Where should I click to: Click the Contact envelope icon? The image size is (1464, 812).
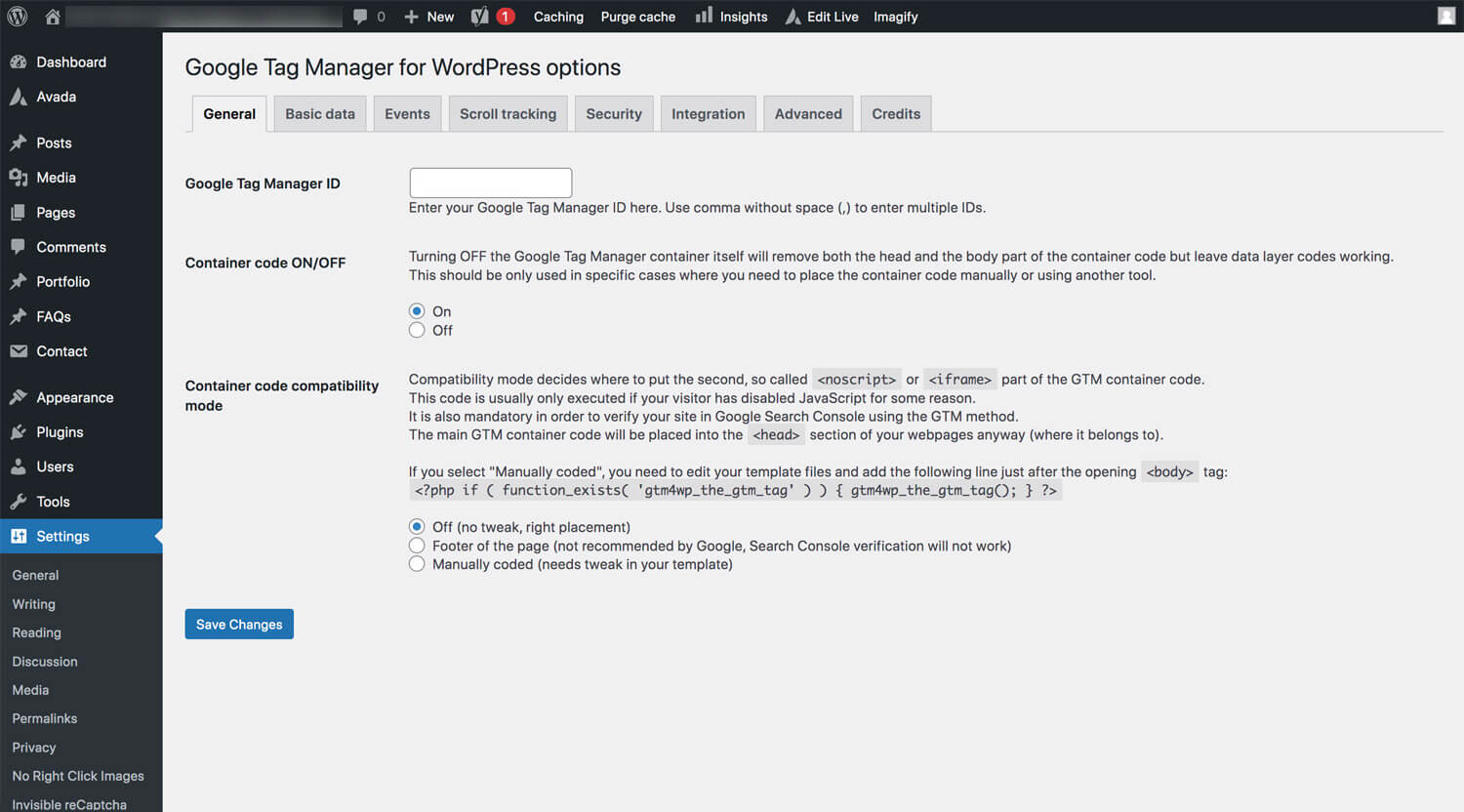click(19, 351)
